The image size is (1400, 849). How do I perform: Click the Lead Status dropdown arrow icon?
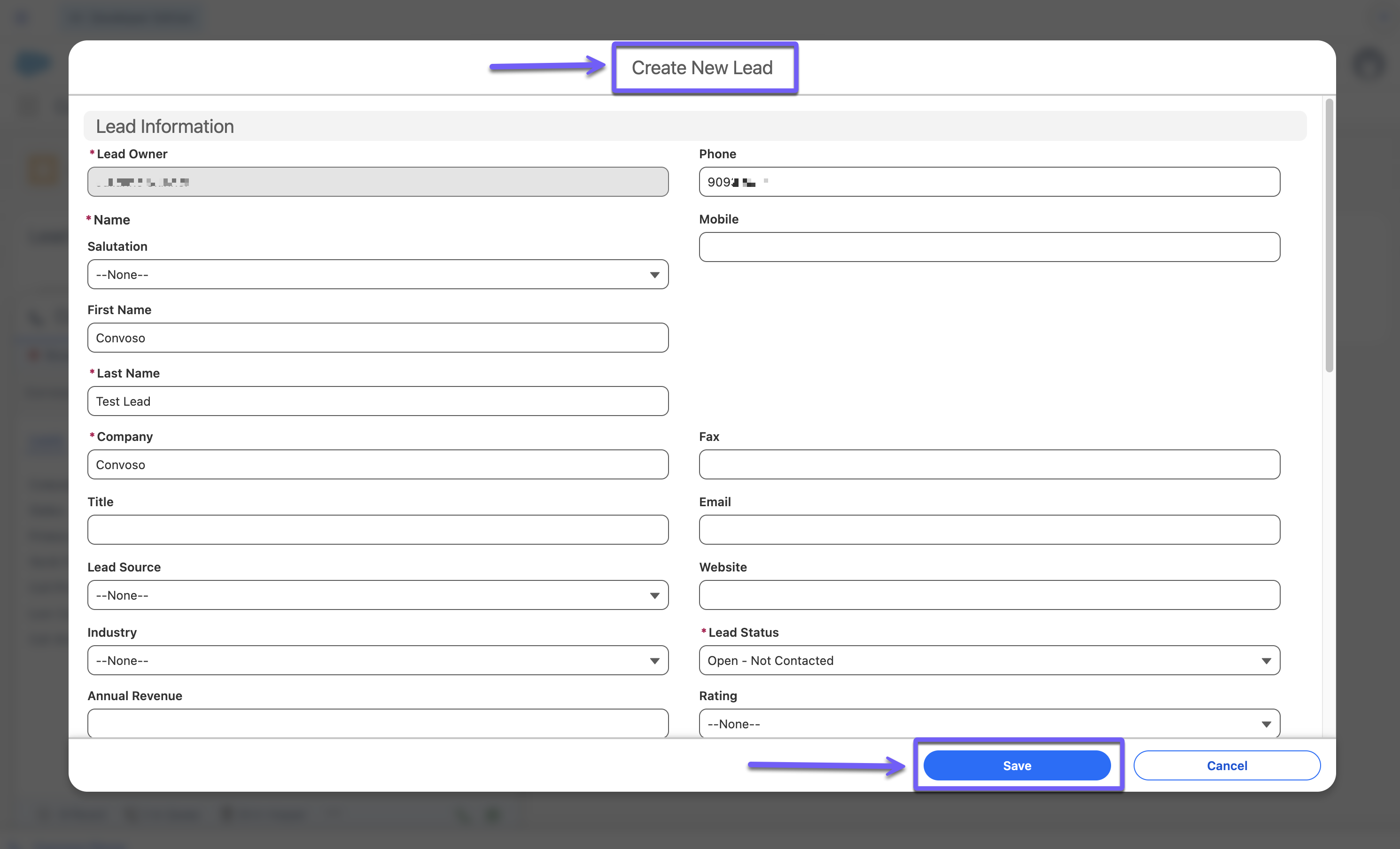1266,660
